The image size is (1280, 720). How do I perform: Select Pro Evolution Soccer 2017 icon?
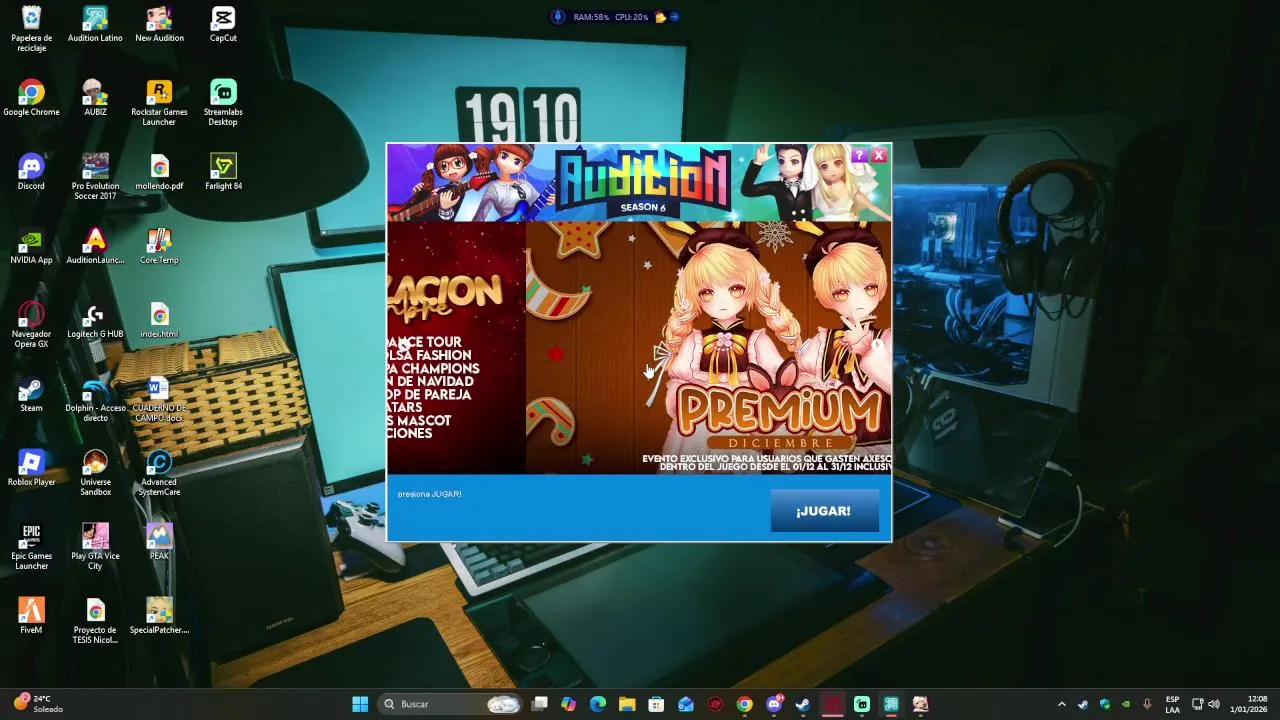coord(95,177)
